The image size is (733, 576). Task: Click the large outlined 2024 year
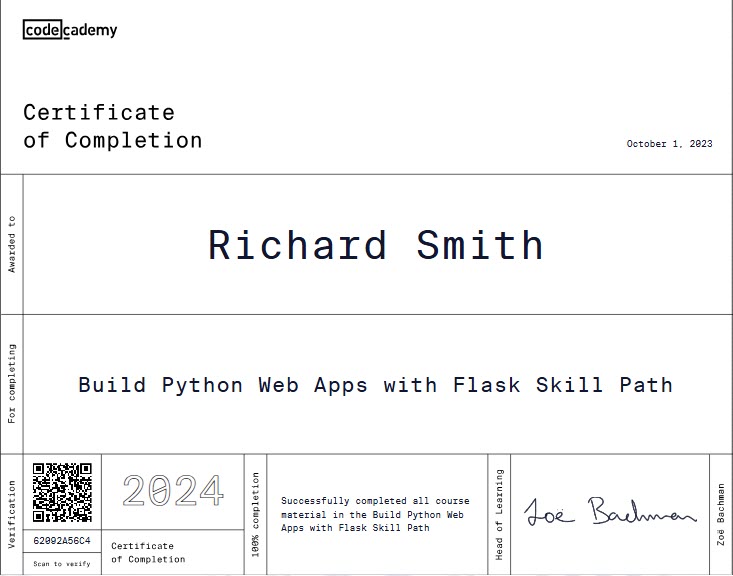tap(173, 490)
